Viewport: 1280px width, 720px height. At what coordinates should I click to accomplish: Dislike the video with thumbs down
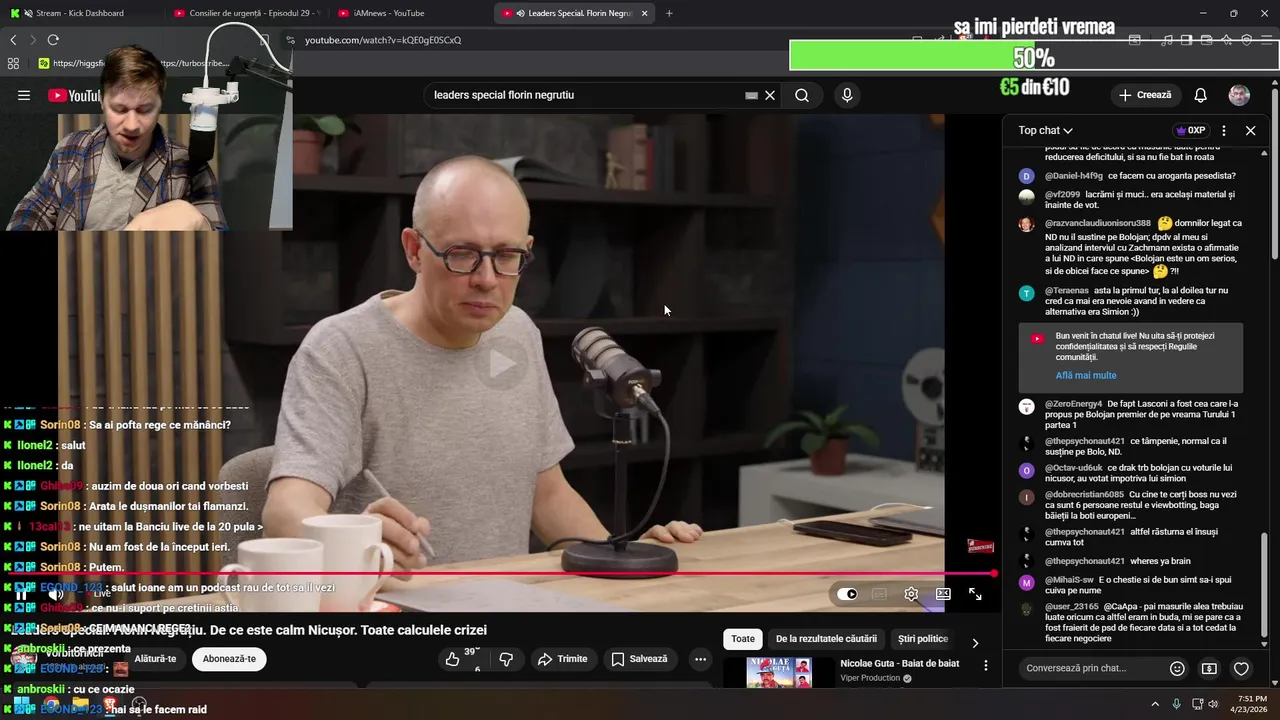[x=506, y=659]
